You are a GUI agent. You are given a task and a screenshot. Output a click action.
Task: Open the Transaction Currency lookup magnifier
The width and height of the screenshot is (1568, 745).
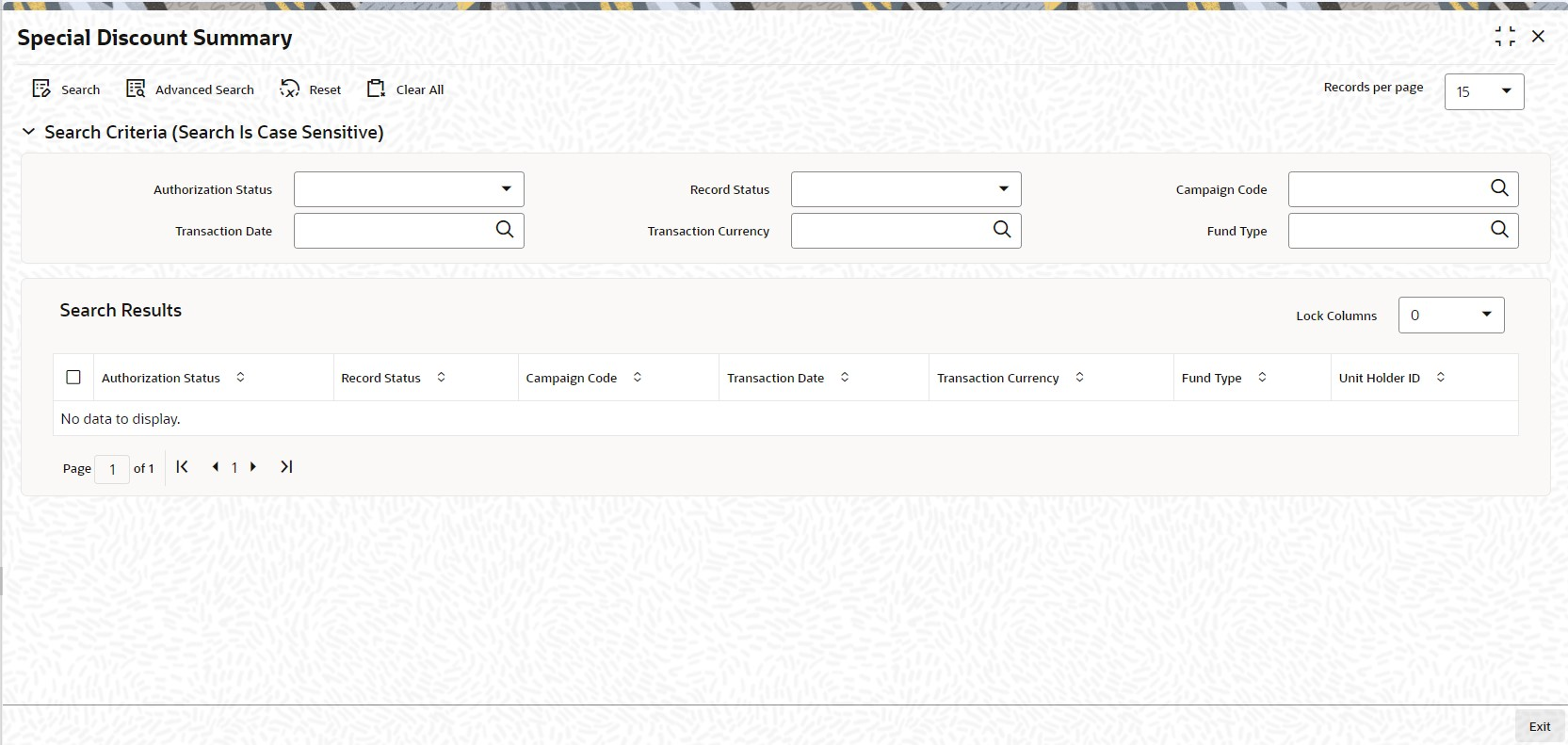pyautogui.click(x=1002, y=230)
